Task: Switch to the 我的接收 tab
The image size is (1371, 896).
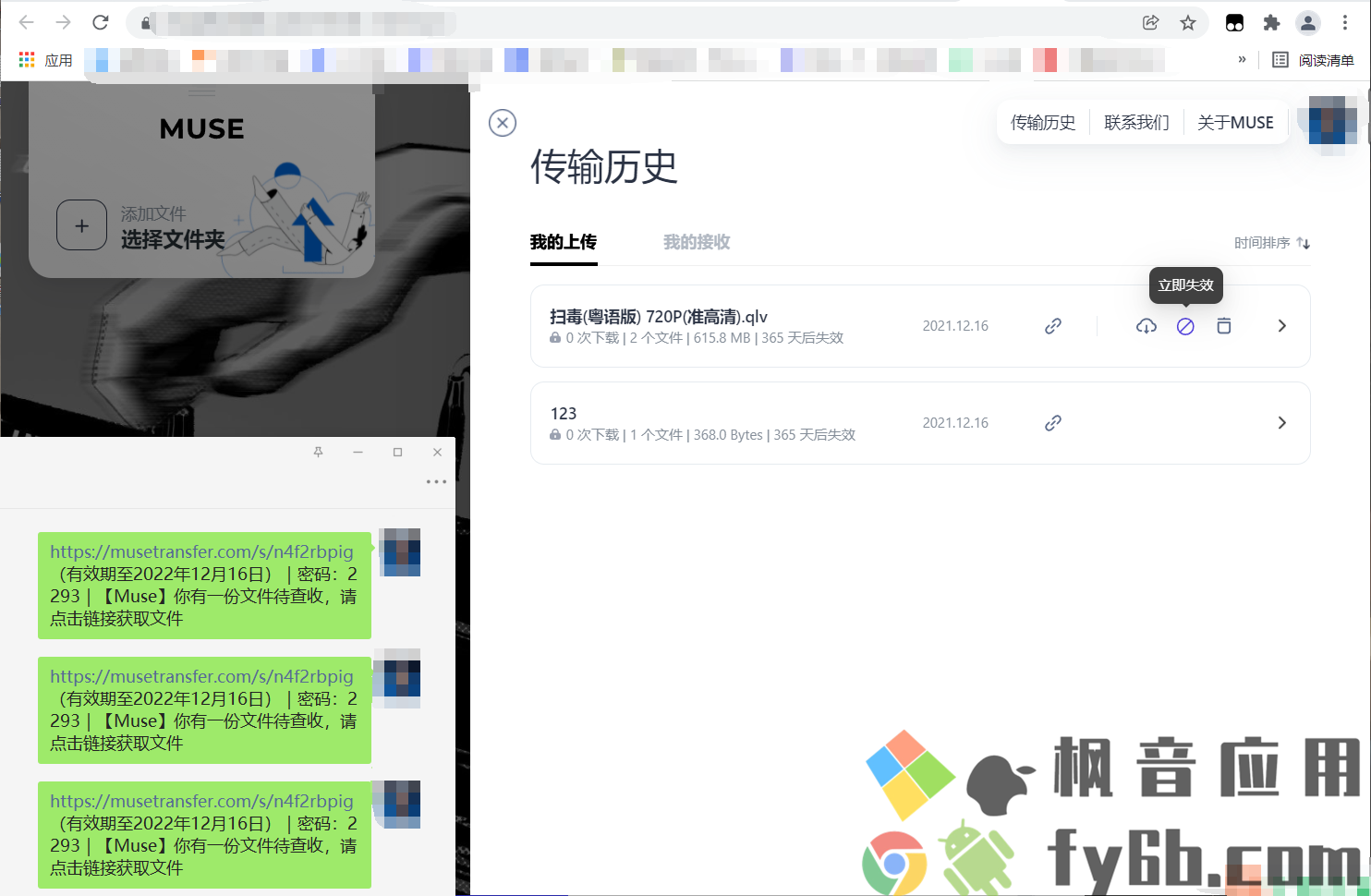Action: click(x=697, y=242)
